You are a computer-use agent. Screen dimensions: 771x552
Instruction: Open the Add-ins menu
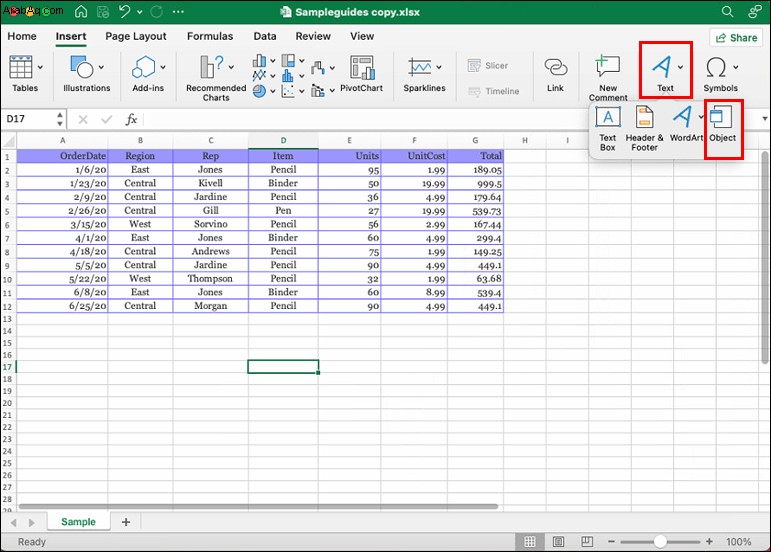pyautogui.click(x=148, y=74)
